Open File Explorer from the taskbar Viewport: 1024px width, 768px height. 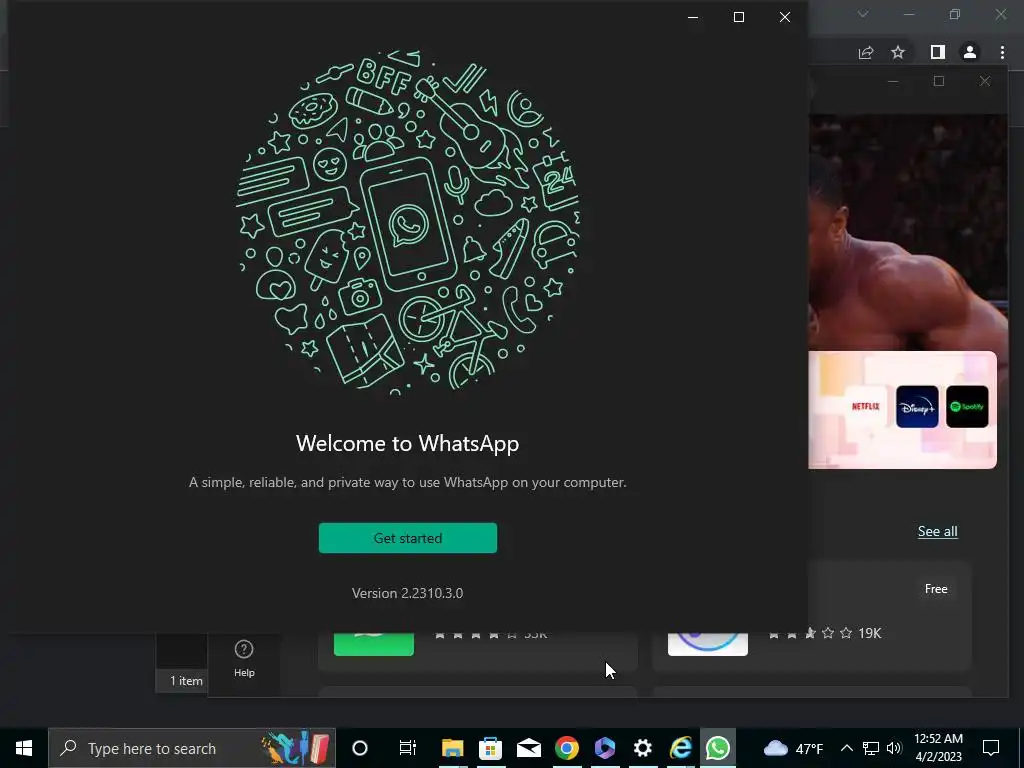pos(453,748)
